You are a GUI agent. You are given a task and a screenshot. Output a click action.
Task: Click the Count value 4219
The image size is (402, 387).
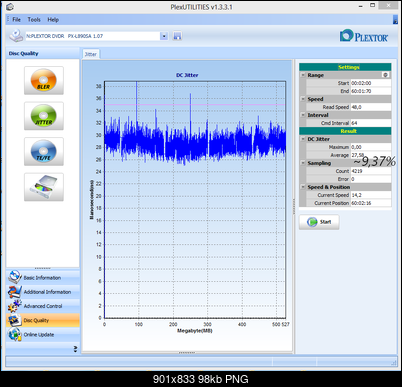pos(370,171)
